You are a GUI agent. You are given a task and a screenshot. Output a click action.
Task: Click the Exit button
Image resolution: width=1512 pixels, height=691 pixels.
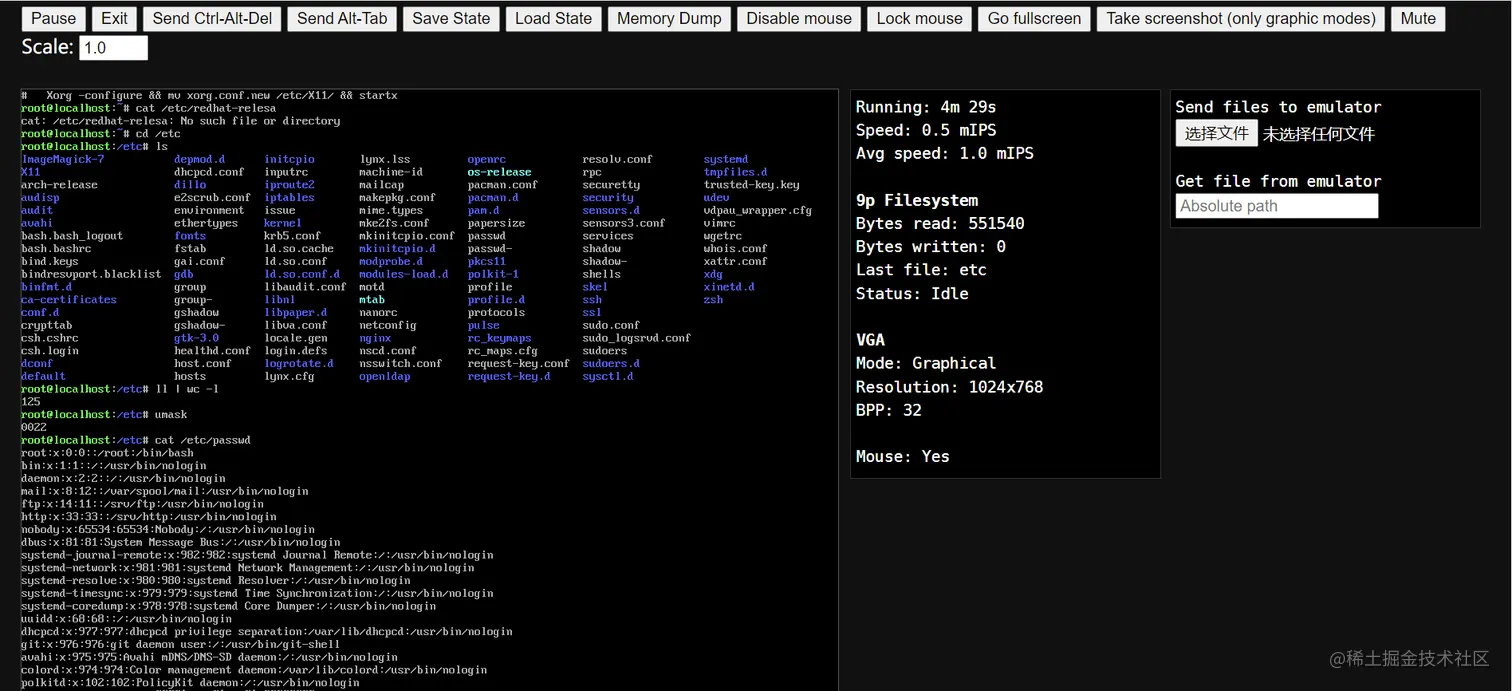click(x=115, y=18)
